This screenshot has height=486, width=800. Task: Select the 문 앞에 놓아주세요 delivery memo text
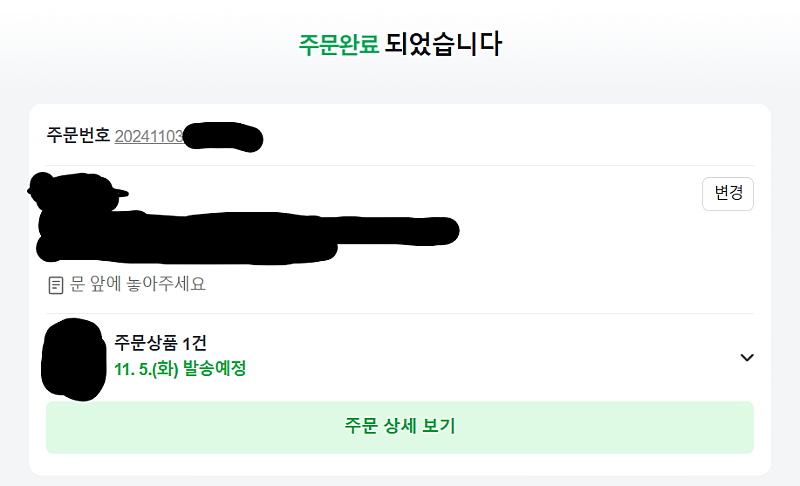click(138, 284)
